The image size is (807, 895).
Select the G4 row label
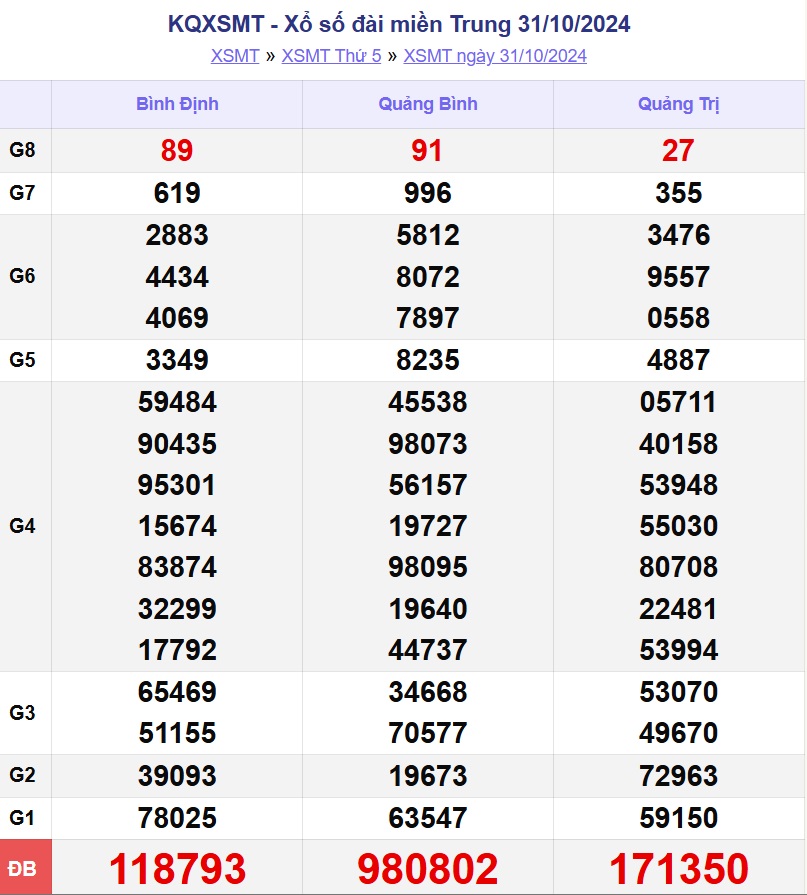23,526
